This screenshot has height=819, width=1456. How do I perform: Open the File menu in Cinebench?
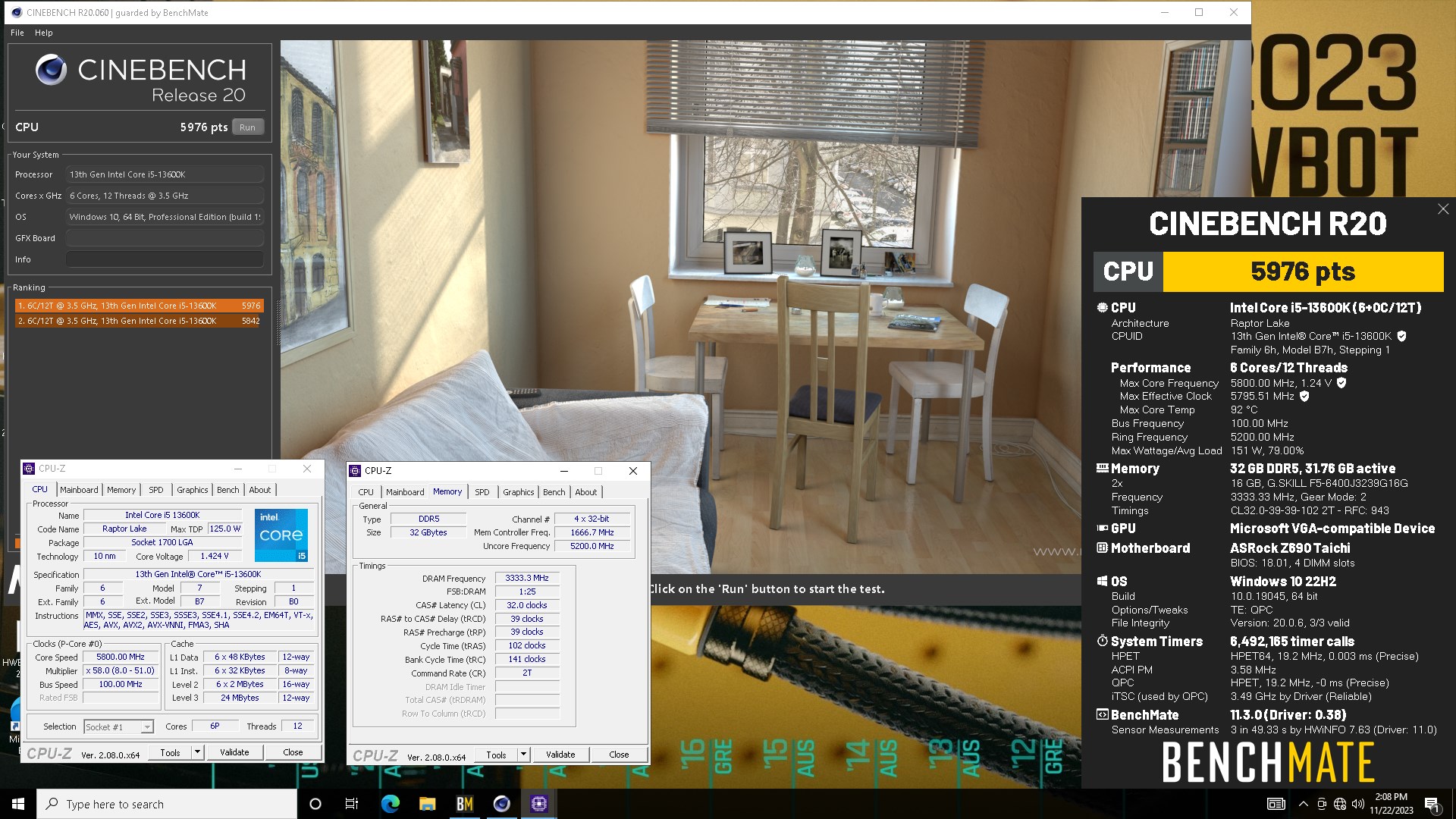17,33
